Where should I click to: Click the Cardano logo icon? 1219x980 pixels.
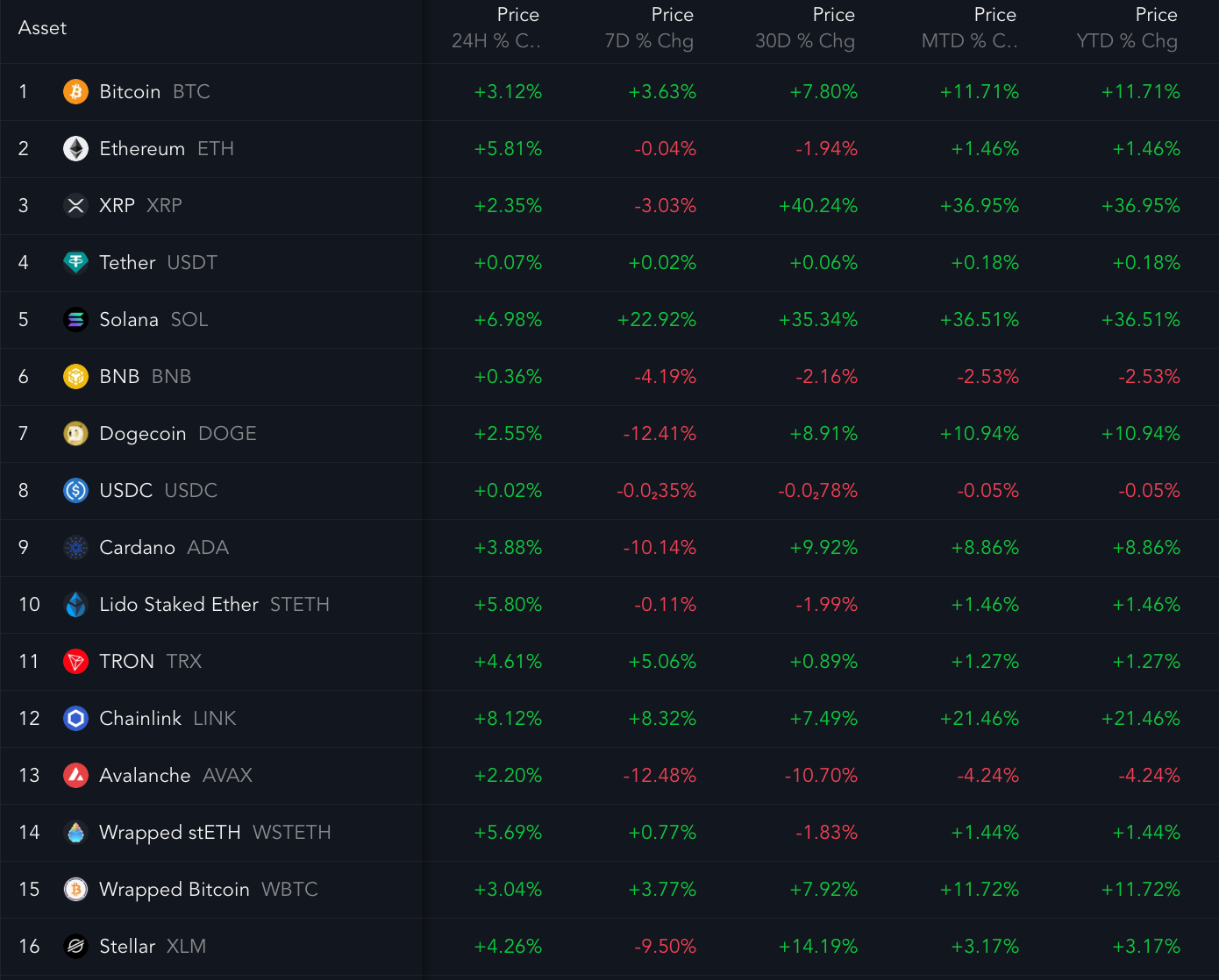pyautogui.click(x=76, y=548)
